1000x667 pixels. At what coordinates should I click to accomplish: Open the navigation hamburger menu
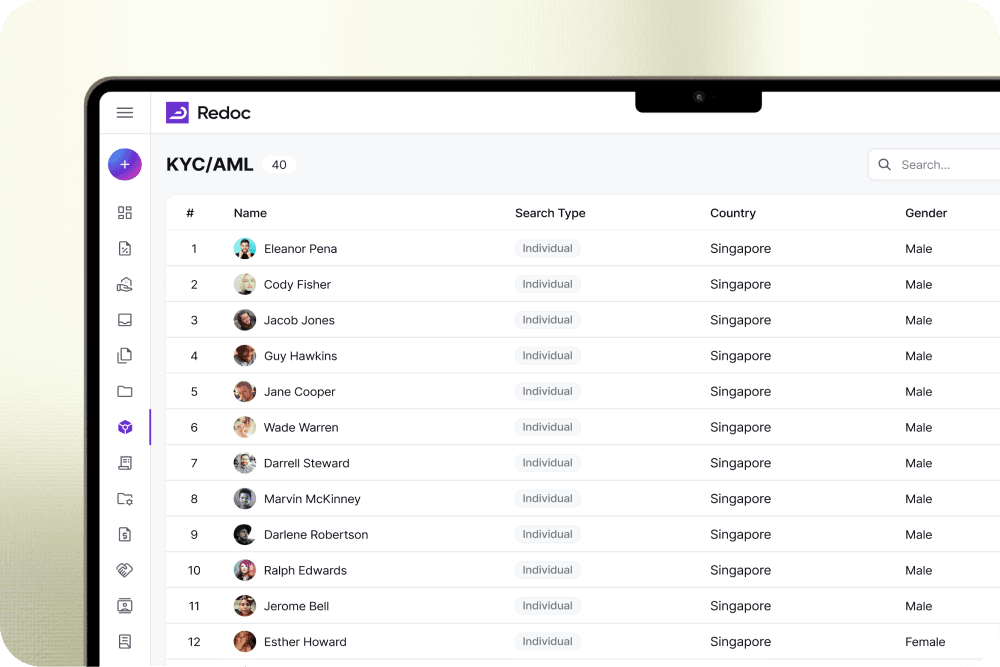click(x=124, y=112)
